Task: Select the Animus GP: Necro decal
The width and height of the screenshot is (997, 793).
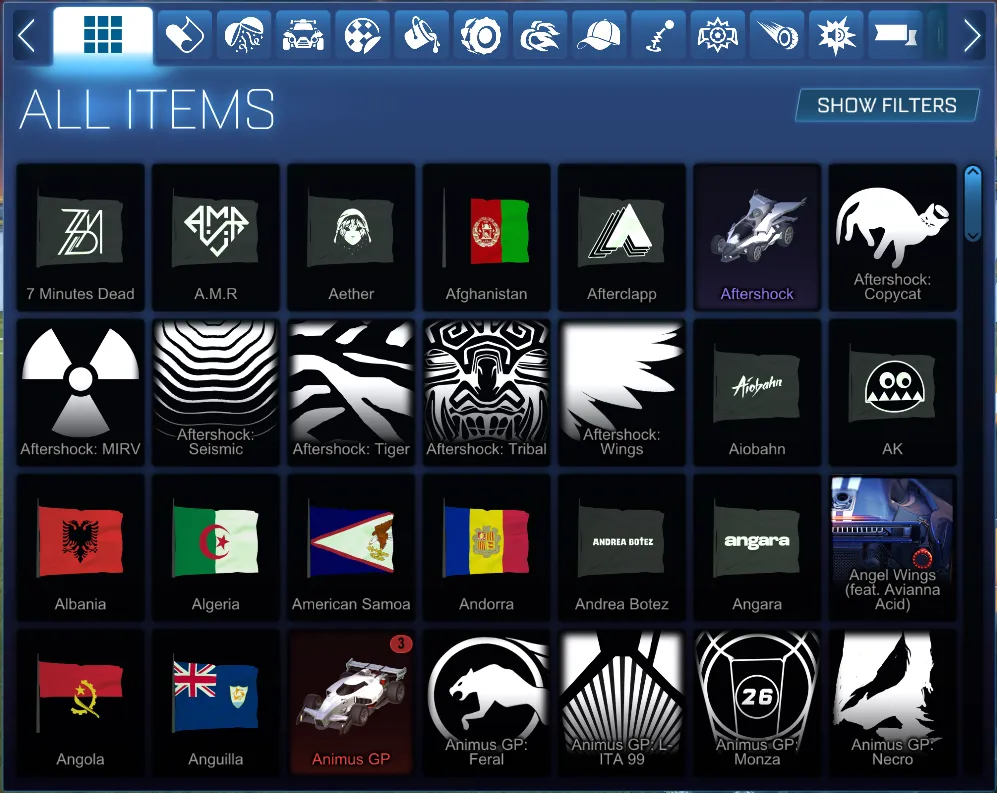Action: pyautogui.click(x=893, y=703)
